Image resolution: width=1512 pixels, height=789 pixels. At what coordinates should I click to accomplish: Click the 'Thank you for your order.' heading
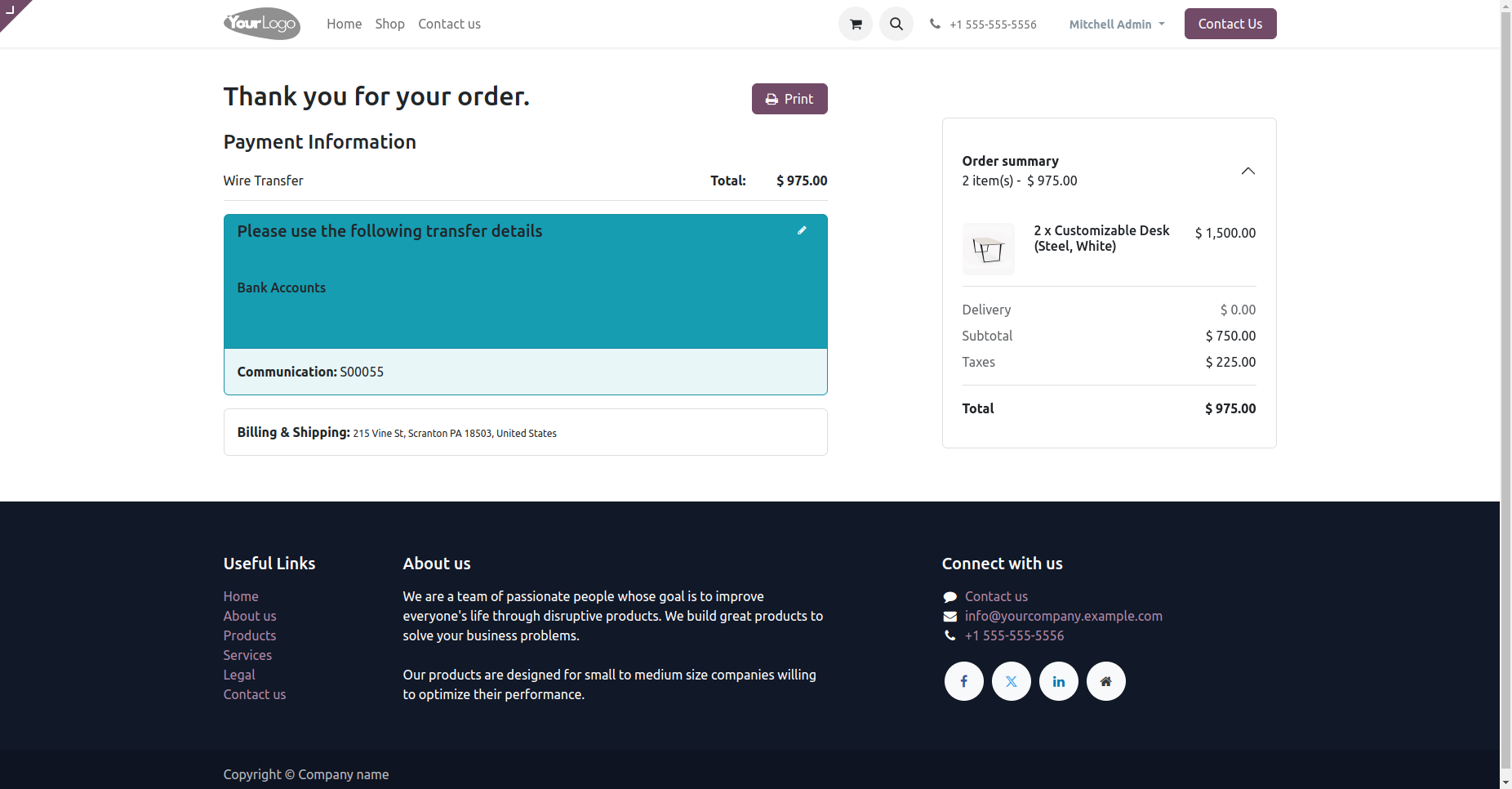pos(376,96)
